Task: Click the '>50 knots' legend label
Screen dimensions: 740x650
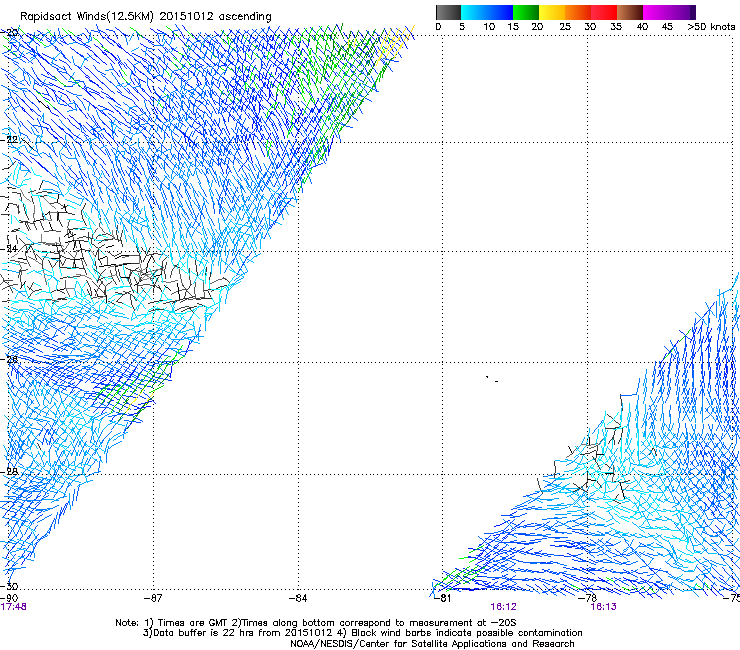Action: pyautogui.click(x=711, y=27)
